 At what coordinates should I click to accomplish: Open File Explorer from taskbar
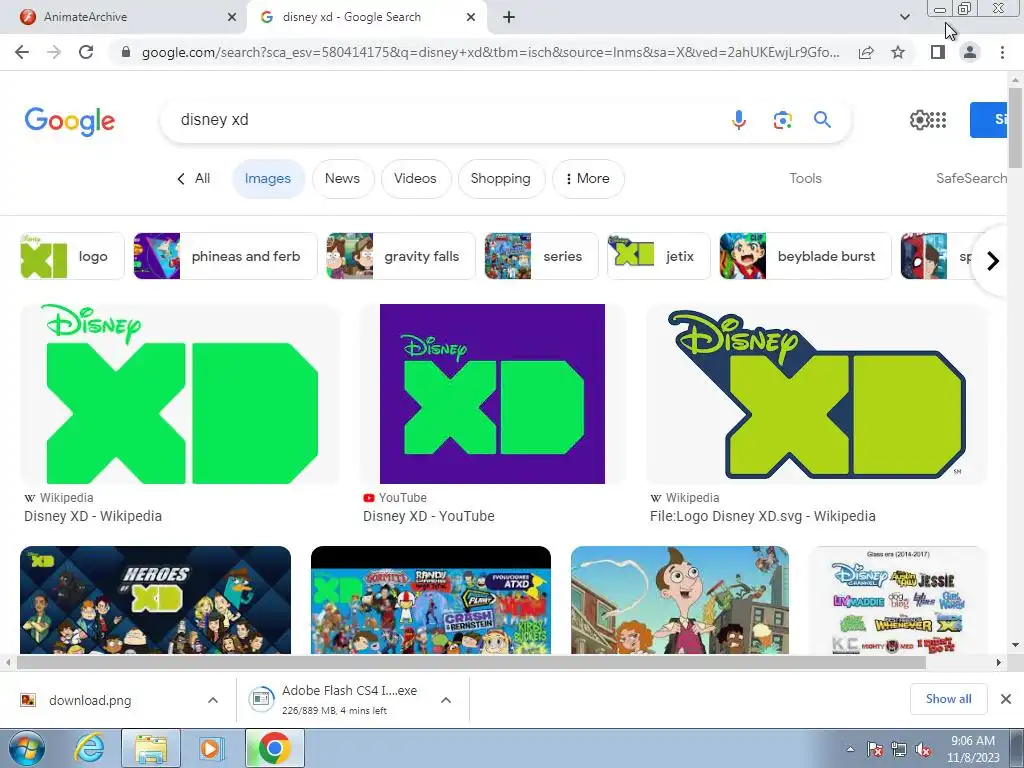pyautogui.click(x=151, y=748)
